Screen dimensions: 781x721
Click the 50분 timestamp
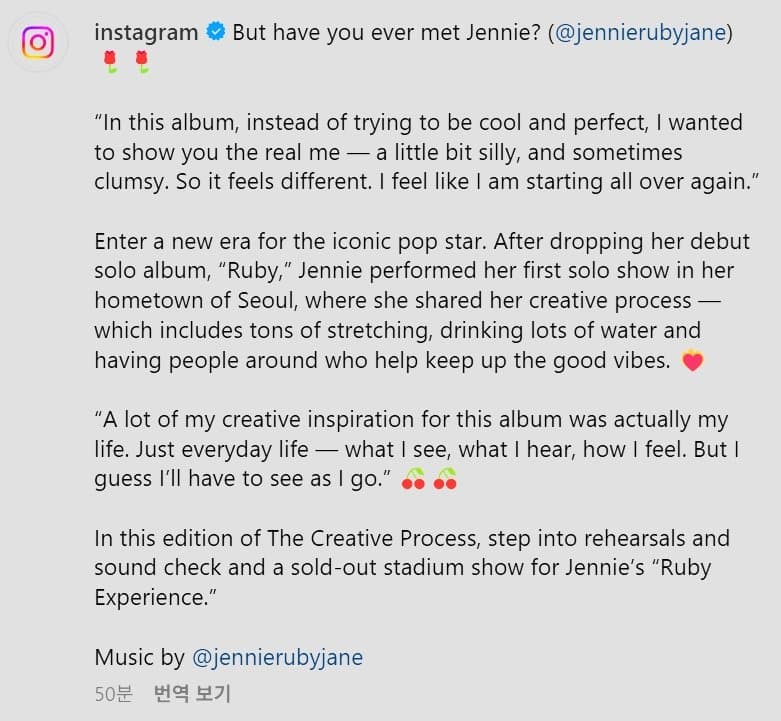click(x=114, y=694)
